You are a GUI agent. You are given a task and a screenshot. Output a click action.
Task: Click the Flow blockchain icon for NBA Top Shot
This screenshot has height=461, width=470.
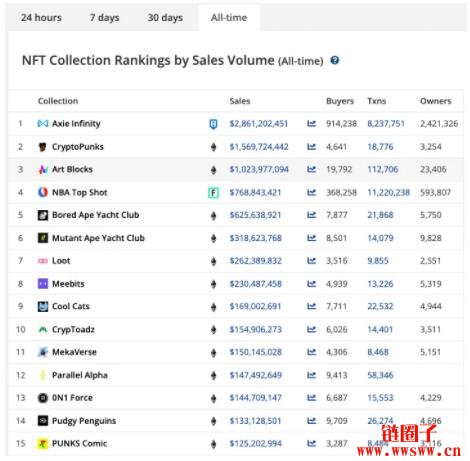point(213,193)
